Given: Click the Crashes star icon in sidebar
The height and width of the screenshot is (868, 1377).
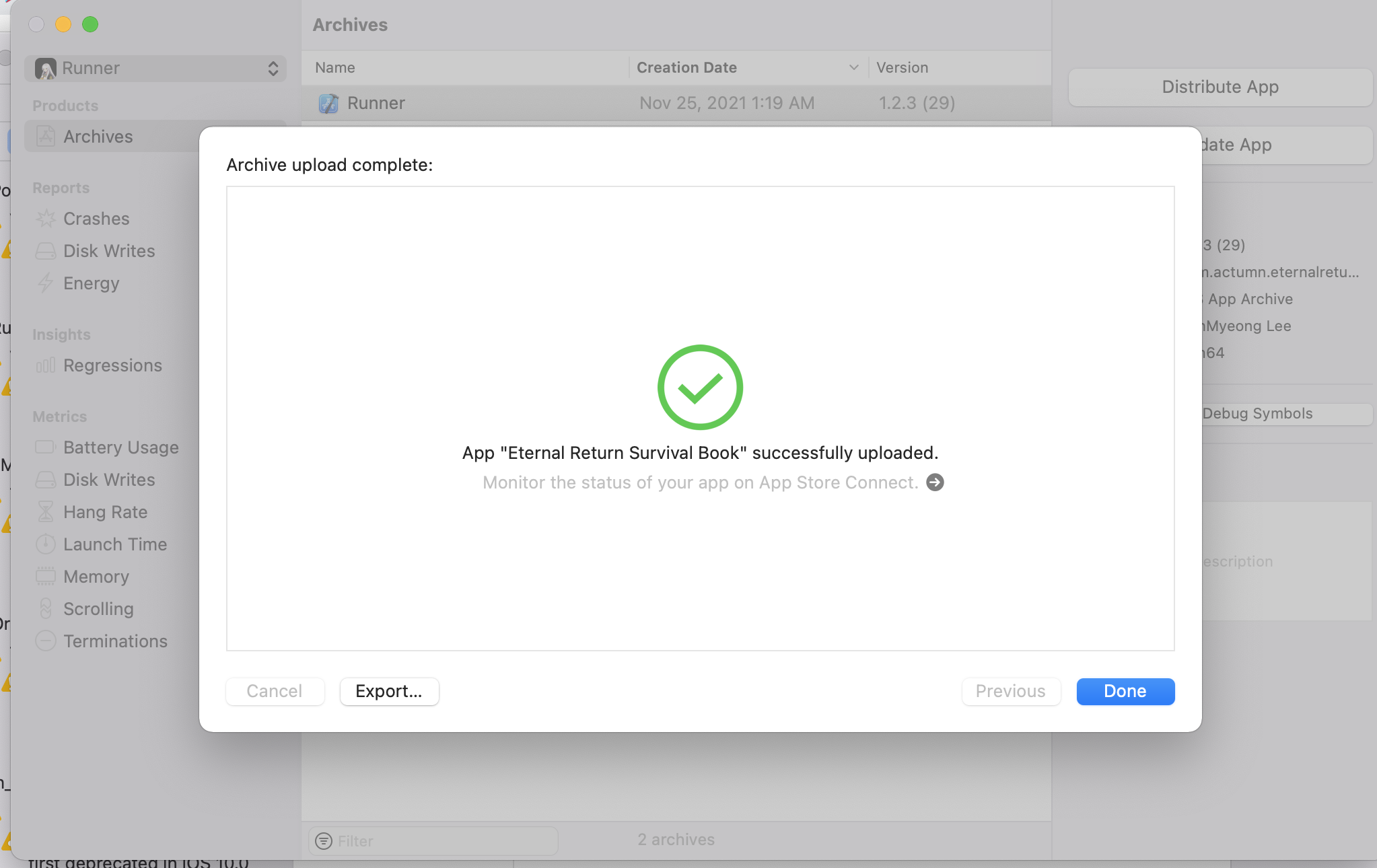Looking at the screenshot, I should pyautogui.click(x=46, y=219).
